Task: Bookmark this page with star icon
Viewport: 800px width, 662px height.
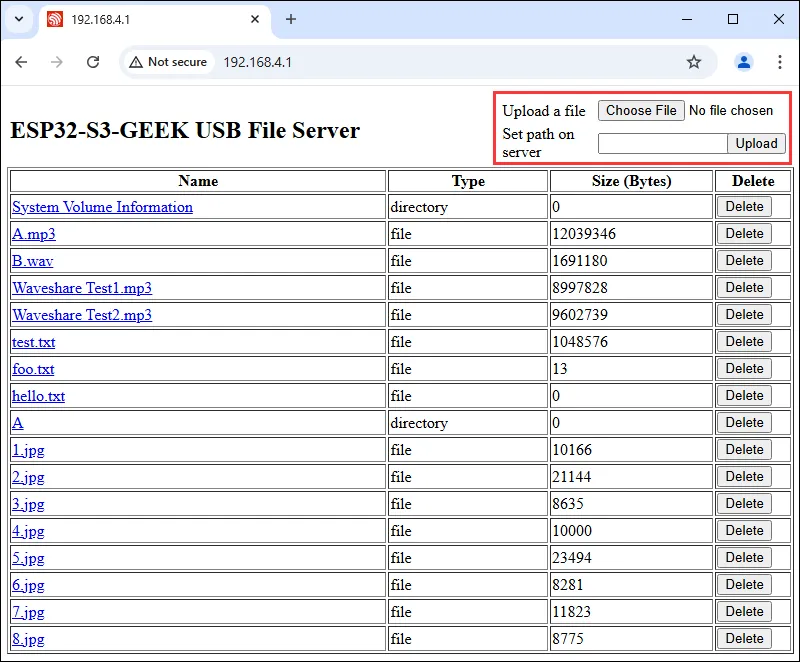Action: (694, 62)
